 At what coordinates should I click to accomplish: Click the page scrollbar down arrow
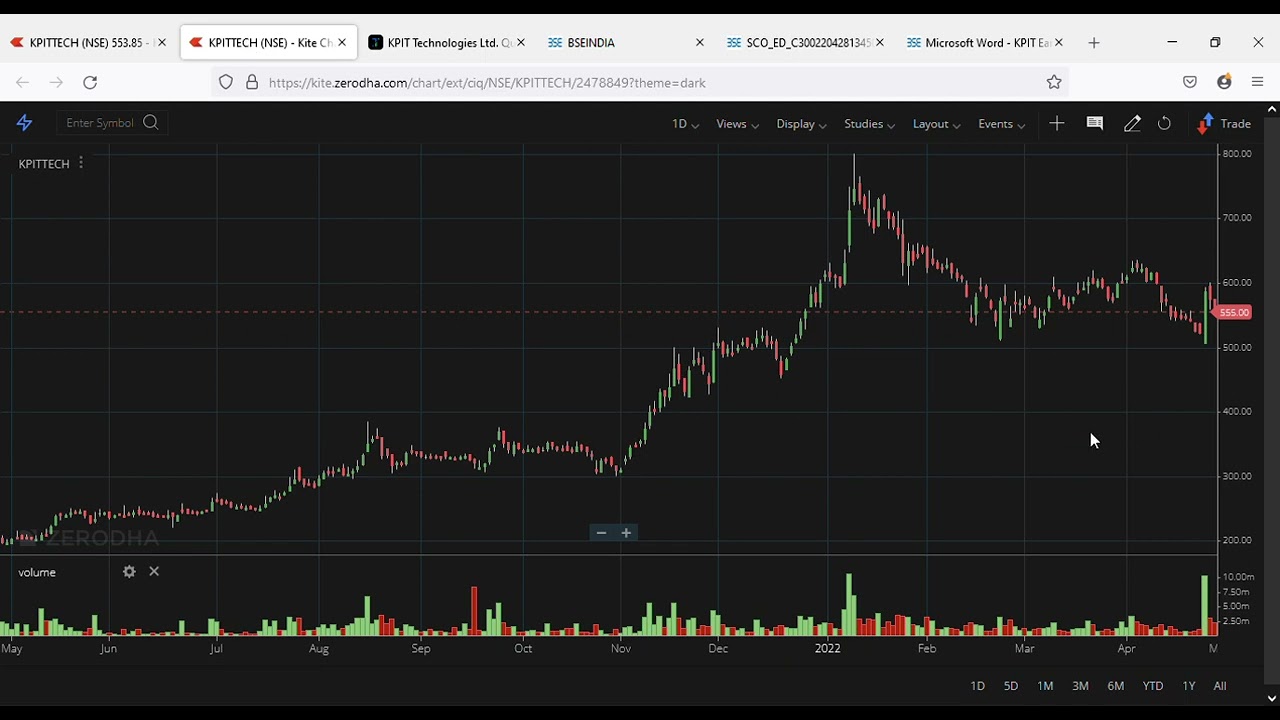click(1272, 699)
